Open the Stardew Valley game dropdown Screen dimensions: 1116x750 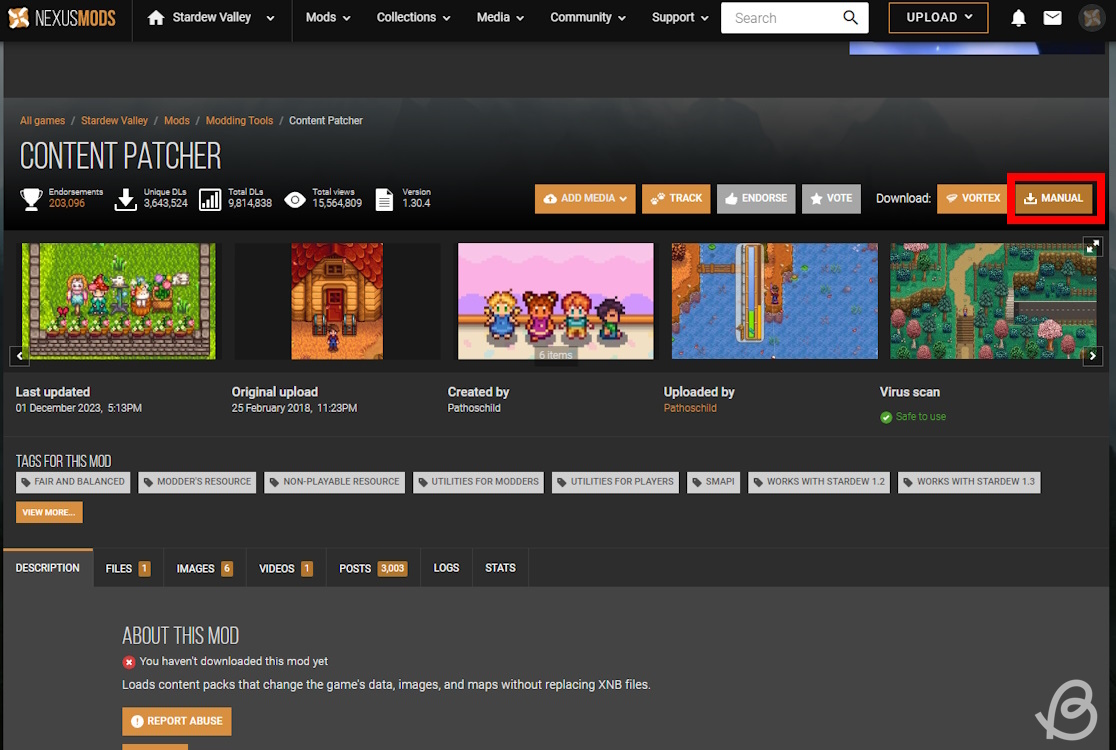211,18
